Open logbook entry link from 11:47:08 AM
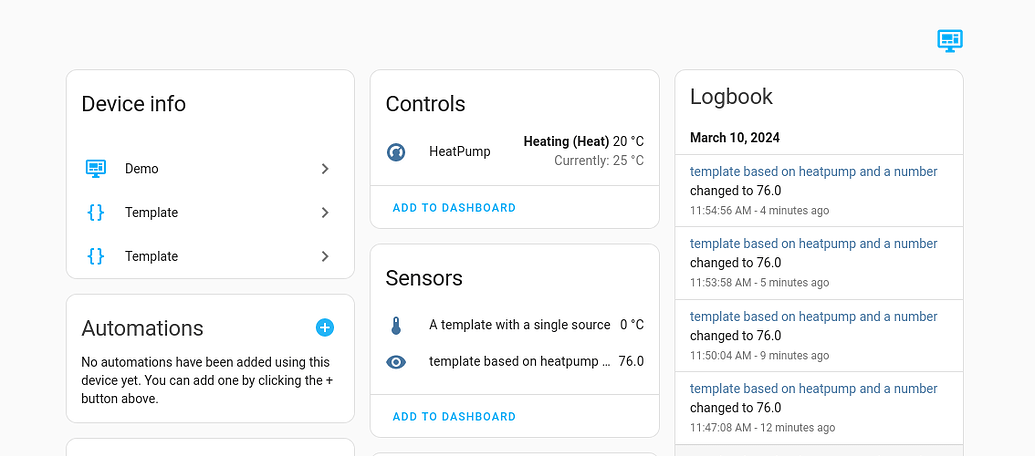This screenshot has width=1035, height=456. 813,389
